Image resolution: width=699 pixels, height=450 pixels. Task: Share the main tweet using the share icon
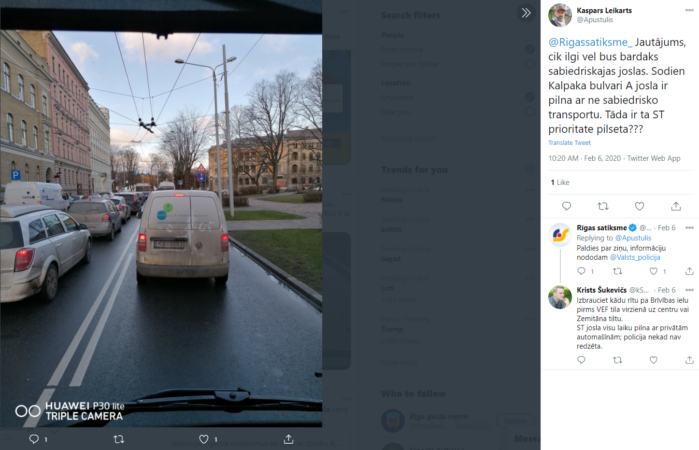[676, 206]
